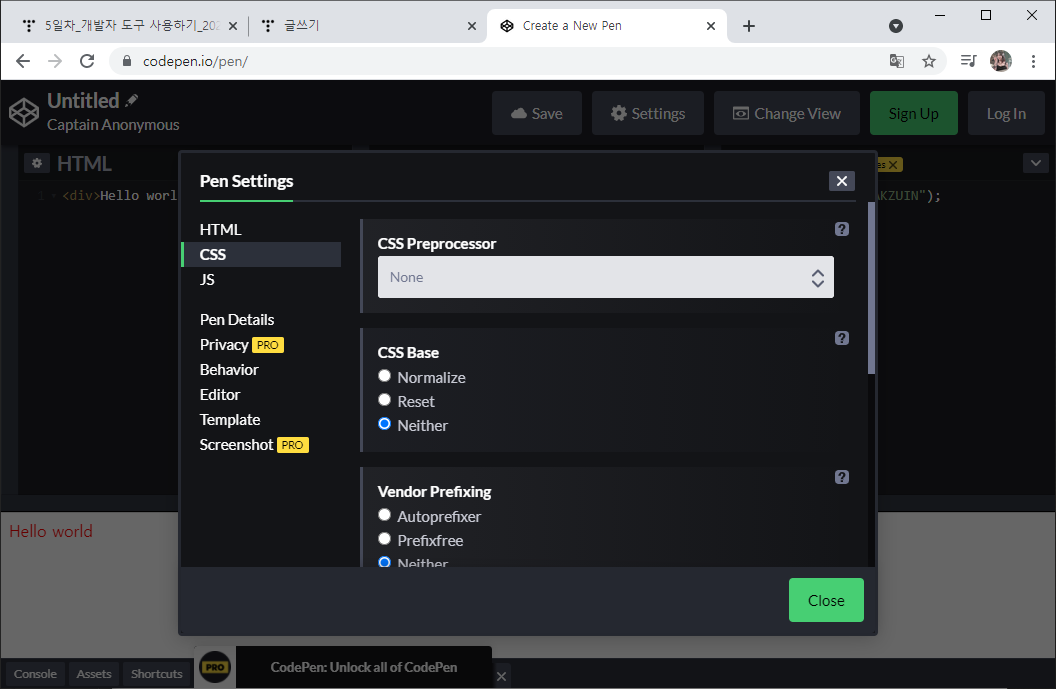Click the Sign Up button
The image size is (1056, 689).
[913, 113]
